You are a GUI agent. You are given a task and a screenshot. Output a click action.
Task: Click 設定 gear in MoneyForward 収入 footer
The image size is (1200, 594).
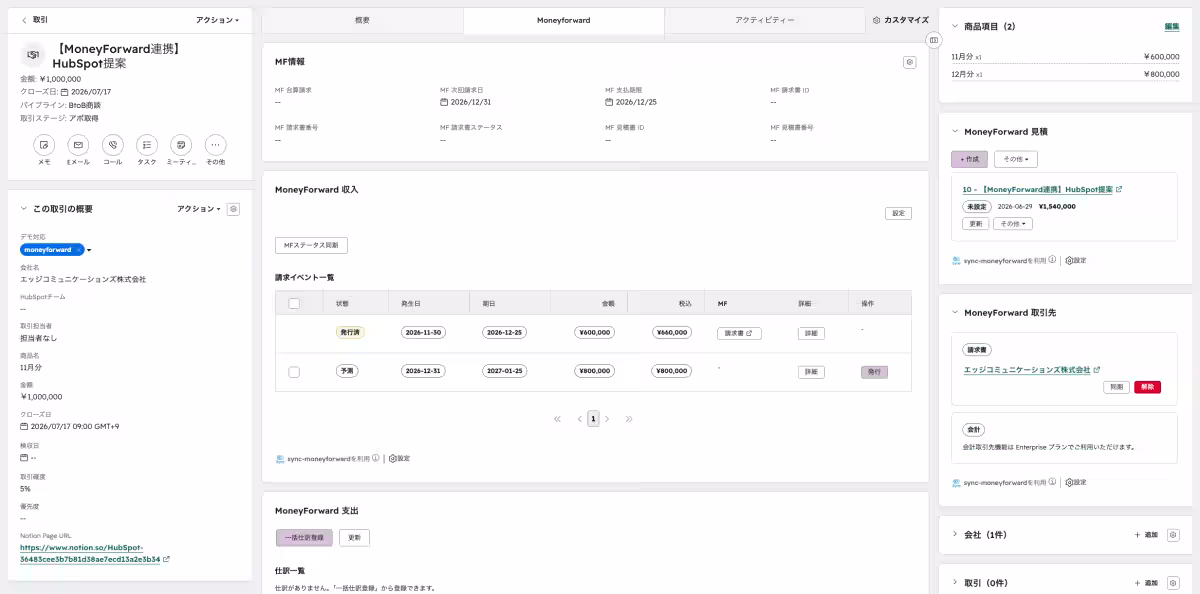point(399,458)
